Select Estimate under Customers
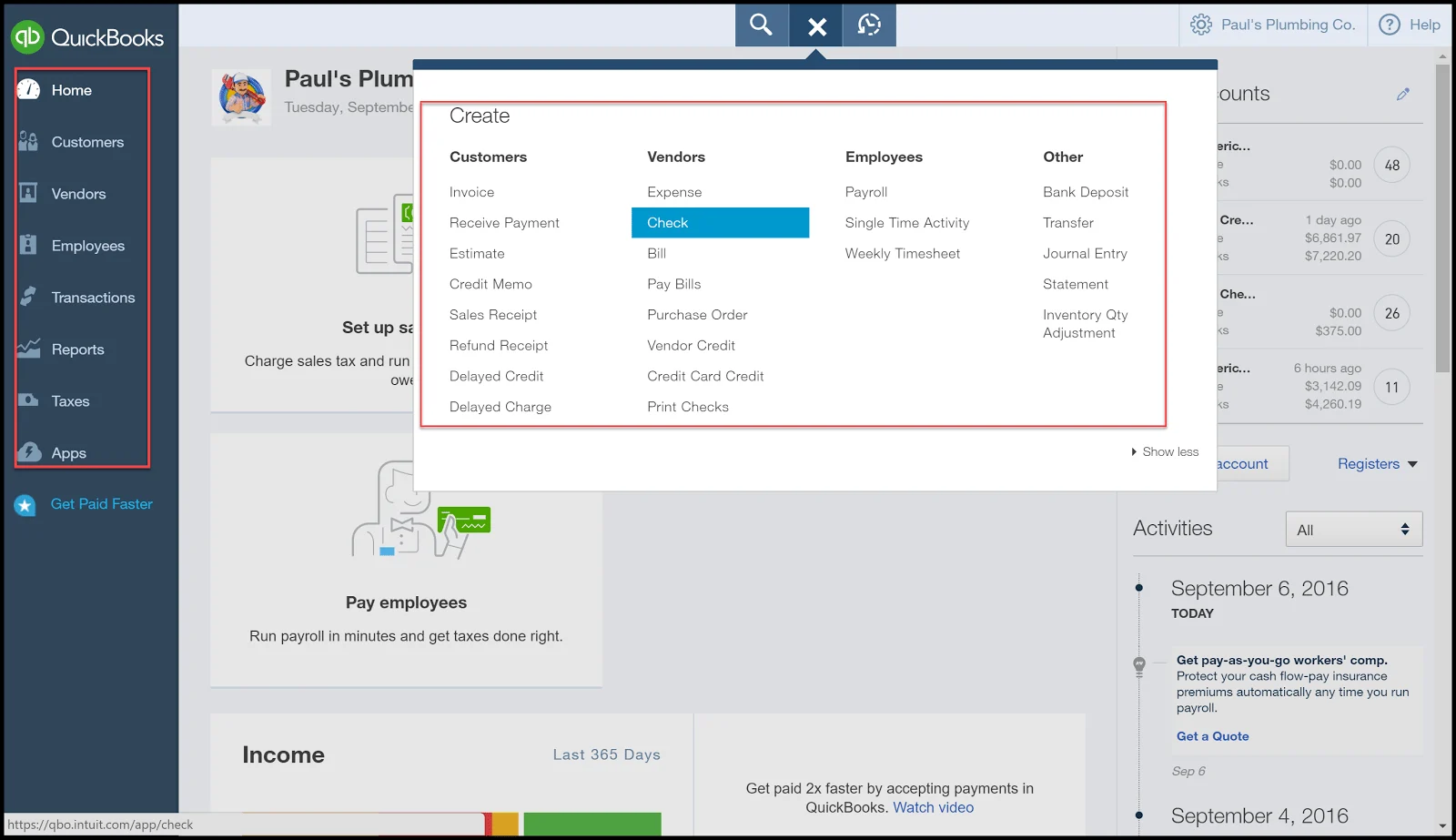 (477, 254)
